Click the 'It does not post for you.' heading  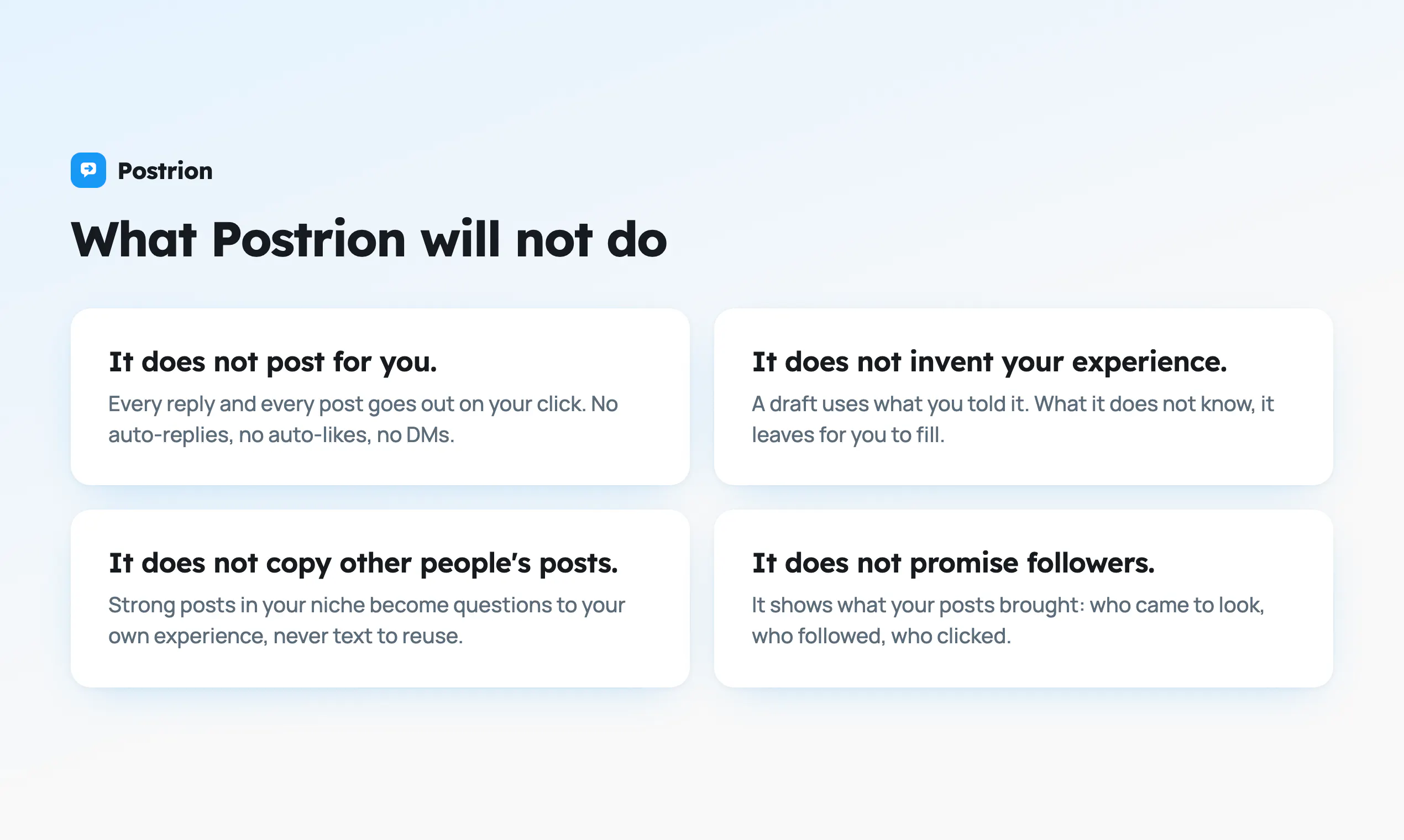tap(273, 362)
